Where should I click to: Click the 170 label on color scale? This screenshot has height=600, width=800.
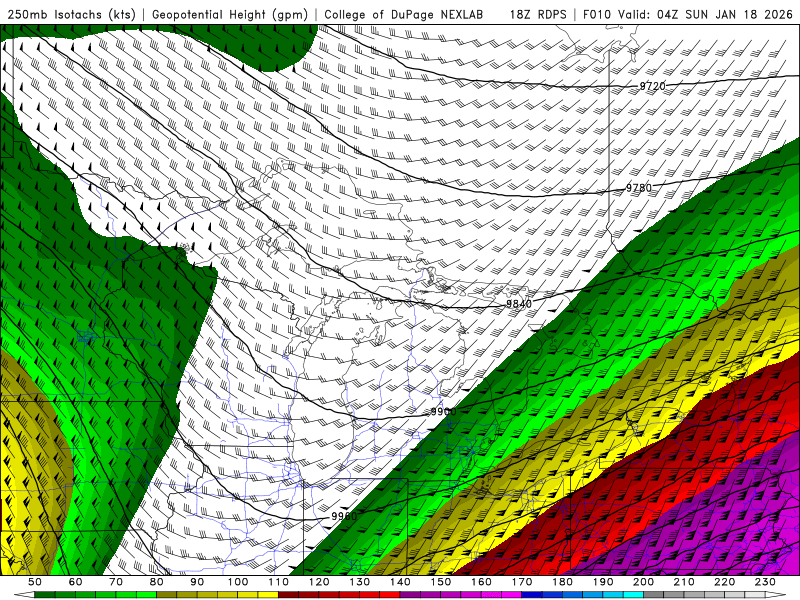click(522, 582)
